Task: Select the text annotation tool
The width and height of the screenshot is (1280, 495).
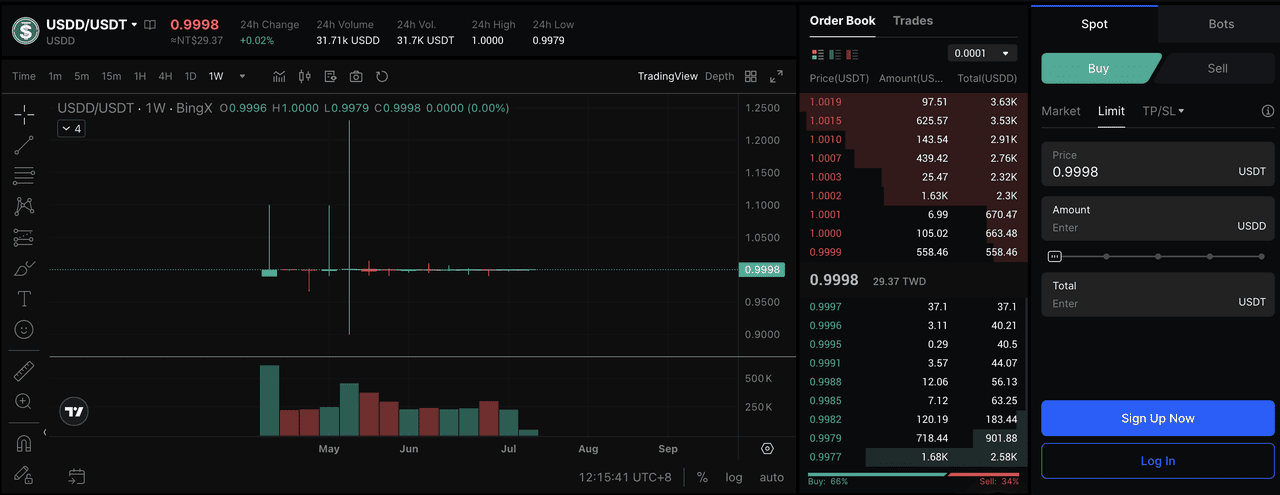Action: [24, 299]
